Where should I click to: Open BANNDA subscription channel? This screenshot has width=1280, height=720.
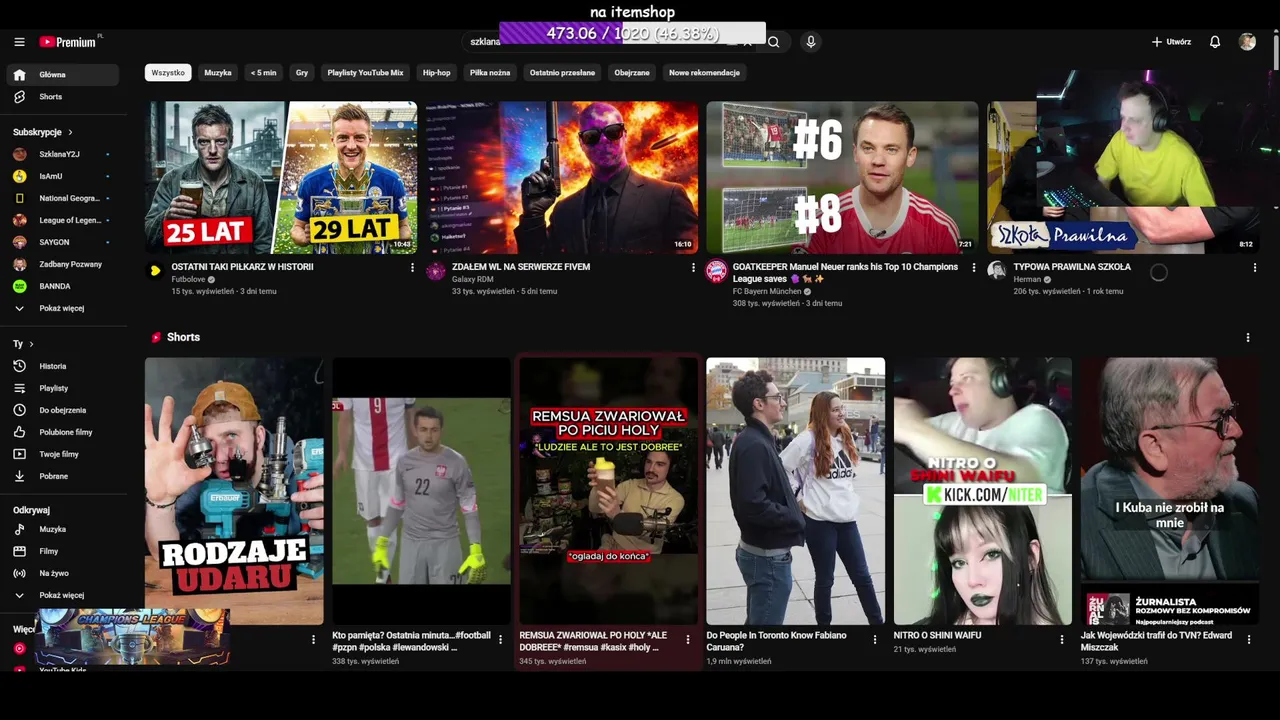[x=62, y=286]
